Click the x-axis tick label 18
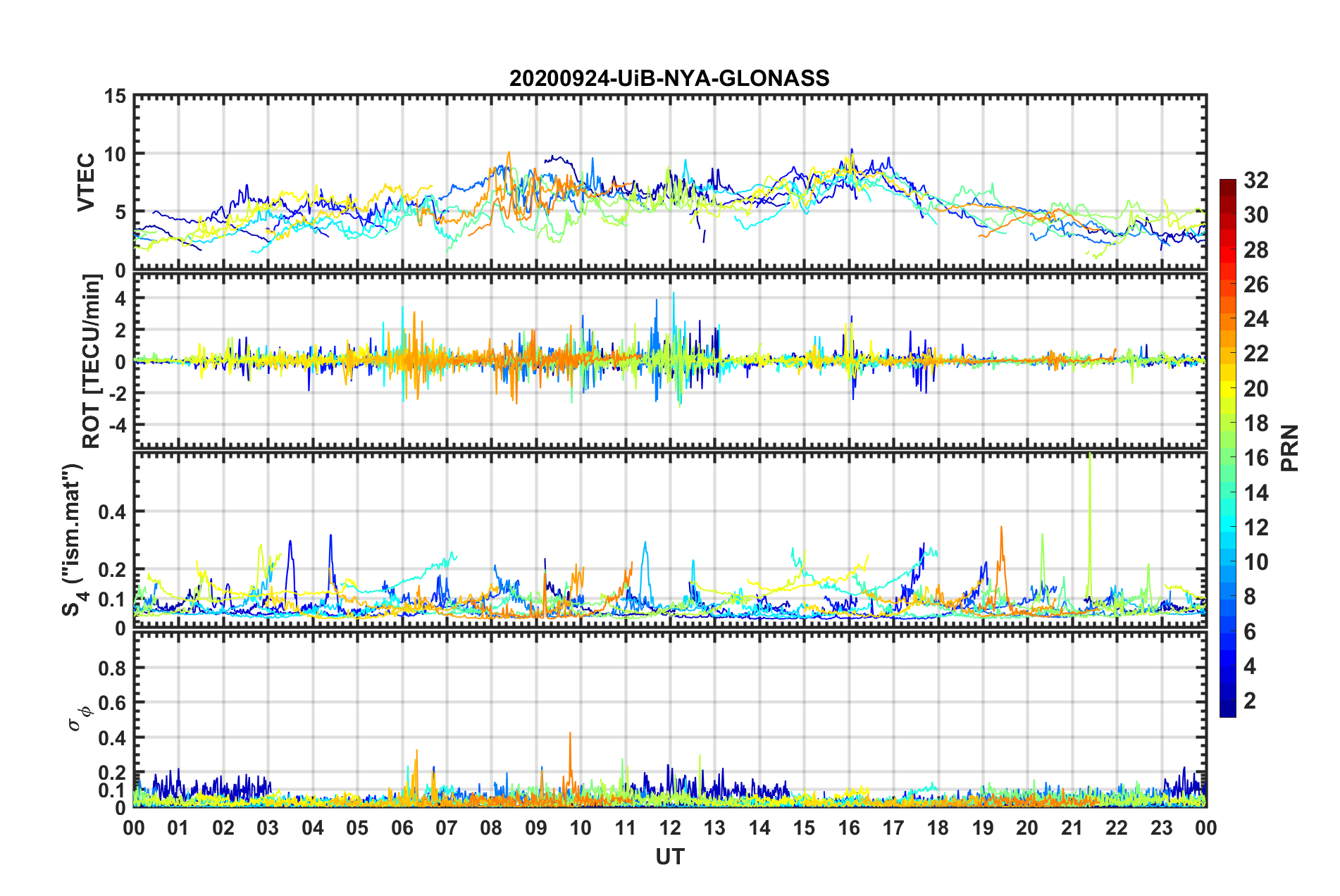The image size is (1340, 896). (938, 828)
